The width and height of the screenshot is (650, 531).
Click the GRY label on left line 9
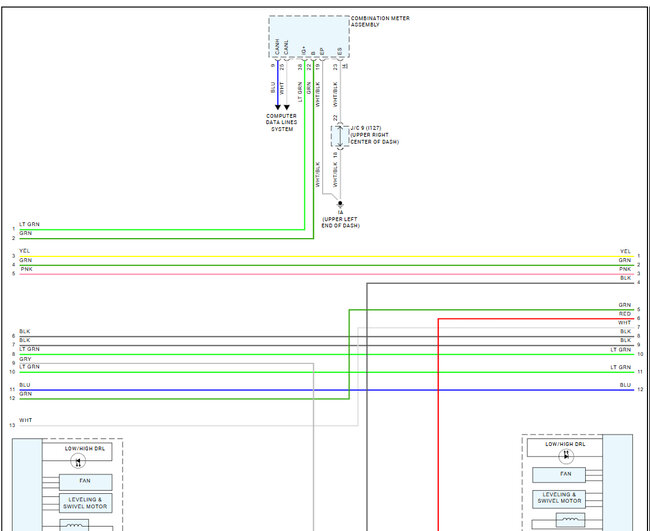click(x=25, y=359)
